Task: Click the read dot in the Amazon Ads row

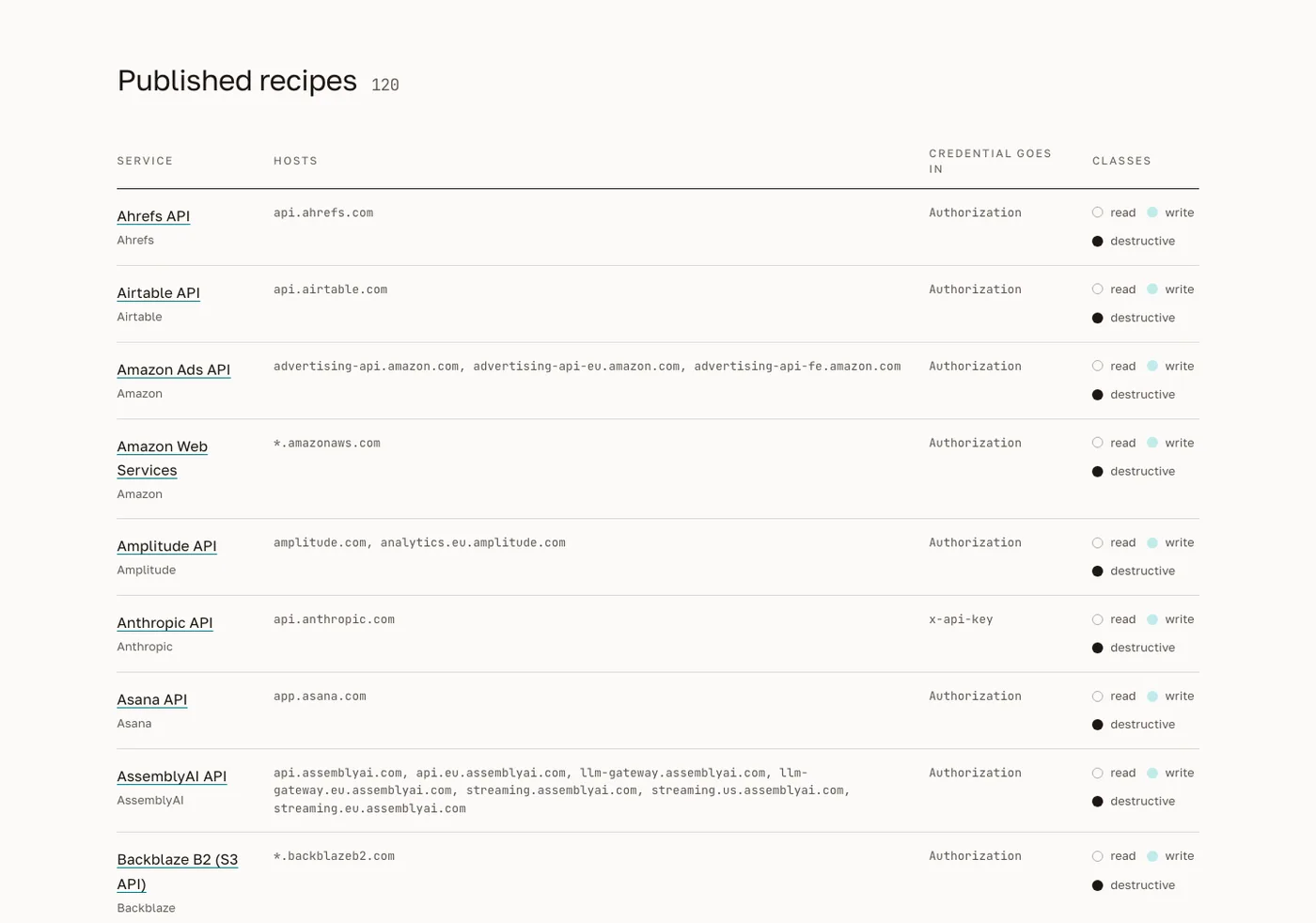Action: point(1097,367)
